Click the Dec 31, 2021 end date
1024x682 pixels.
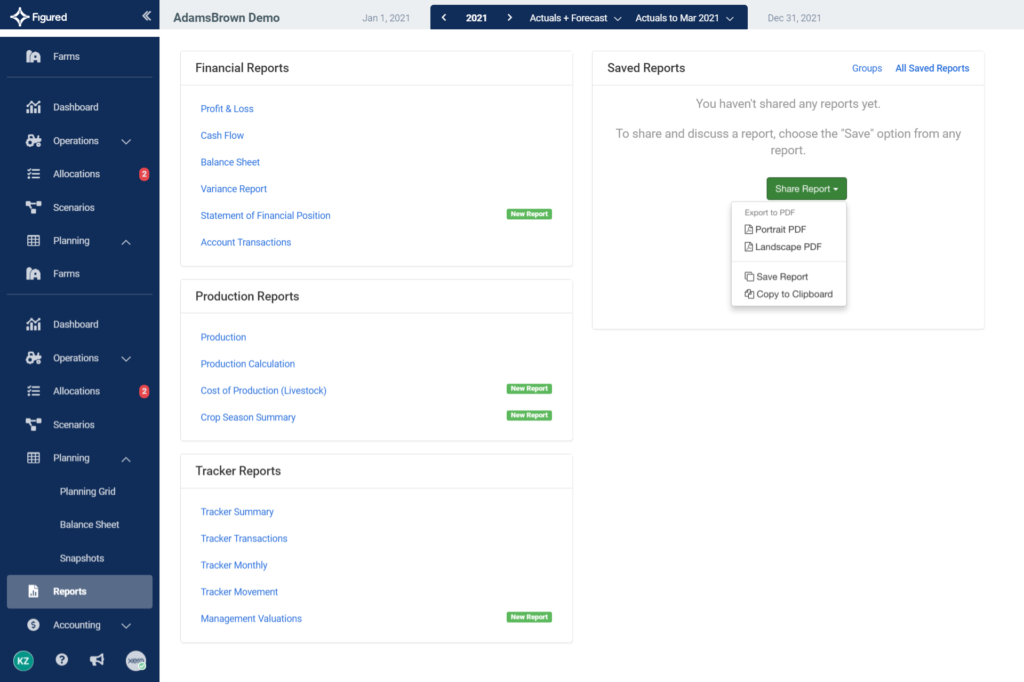pos(794,18)
